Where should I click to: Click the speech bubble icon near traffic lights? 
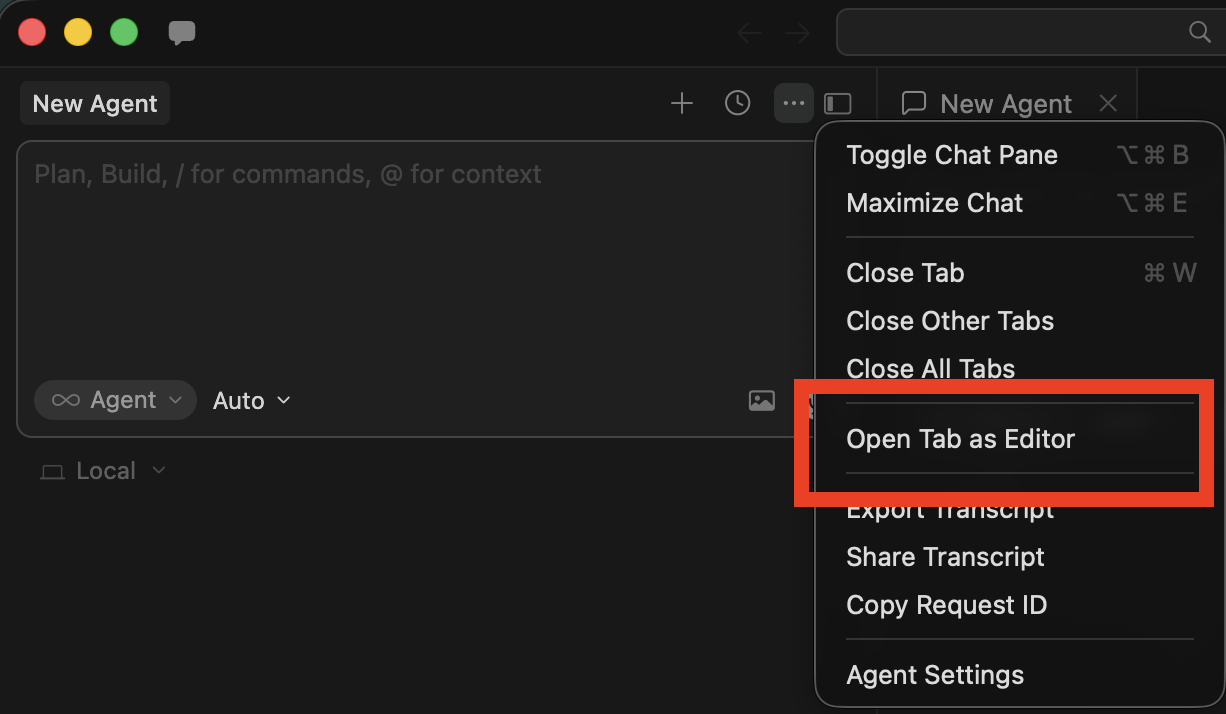[x=181, y=32]
